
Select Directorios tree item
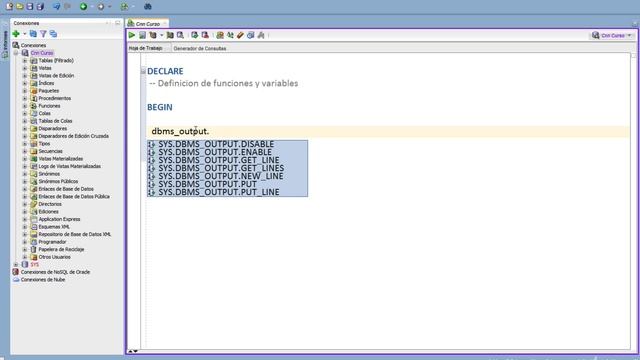(x=50, y=204)
